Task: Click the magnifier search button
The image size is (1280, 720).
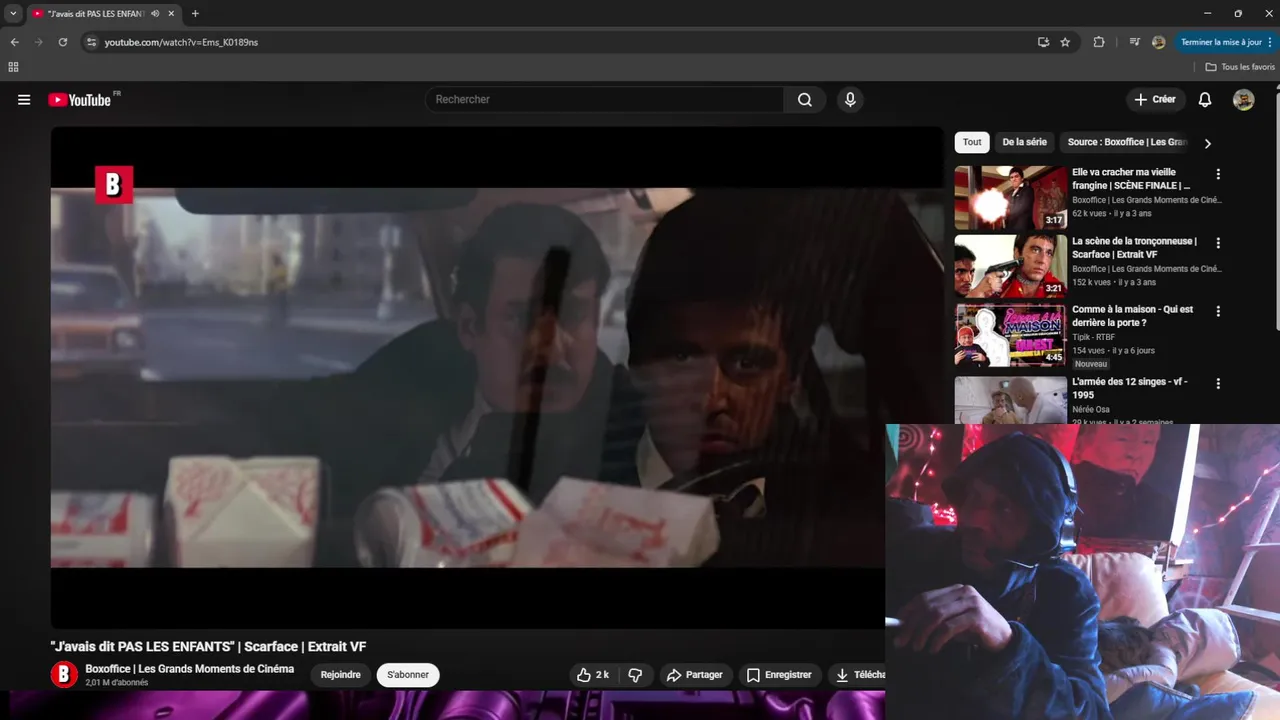Action: tap(805, 100)
